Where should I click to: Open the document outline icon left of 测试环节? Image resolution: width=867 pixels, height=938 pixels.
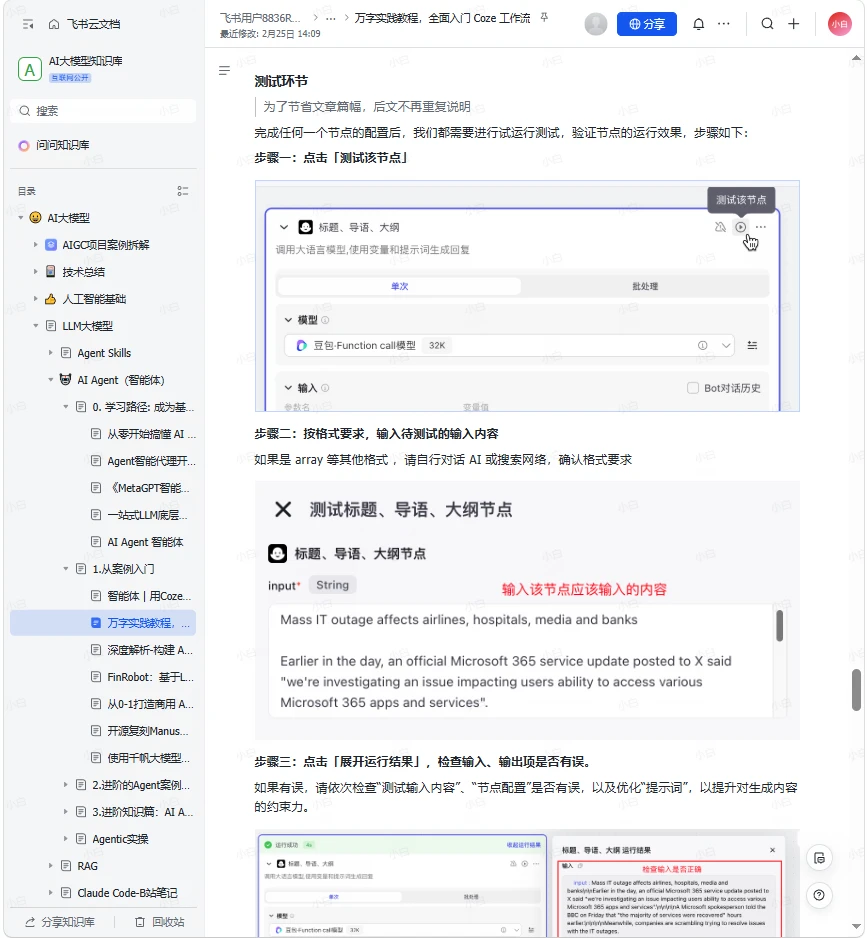click(224, 71)
